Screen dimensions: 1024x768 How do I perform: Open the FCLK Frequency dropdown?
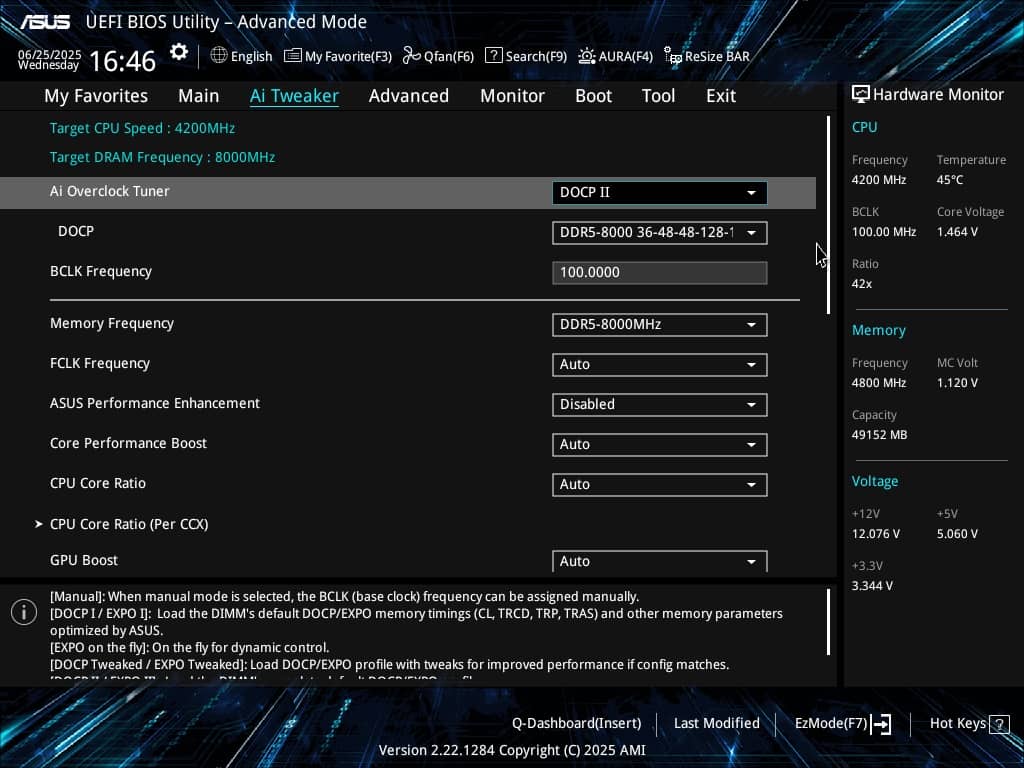click(660, 364)
